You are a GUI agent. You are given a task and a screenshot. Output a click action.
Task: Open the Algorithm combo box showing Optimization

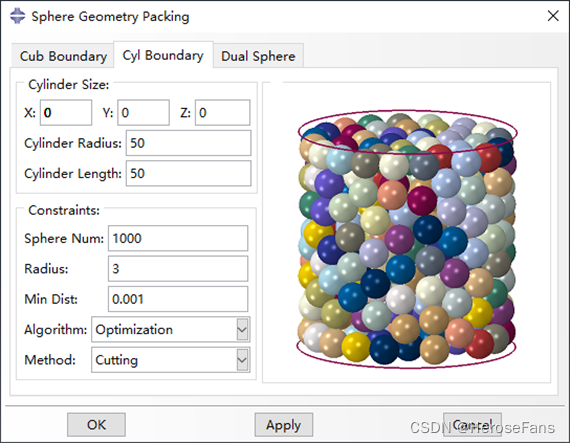(170, 330)
